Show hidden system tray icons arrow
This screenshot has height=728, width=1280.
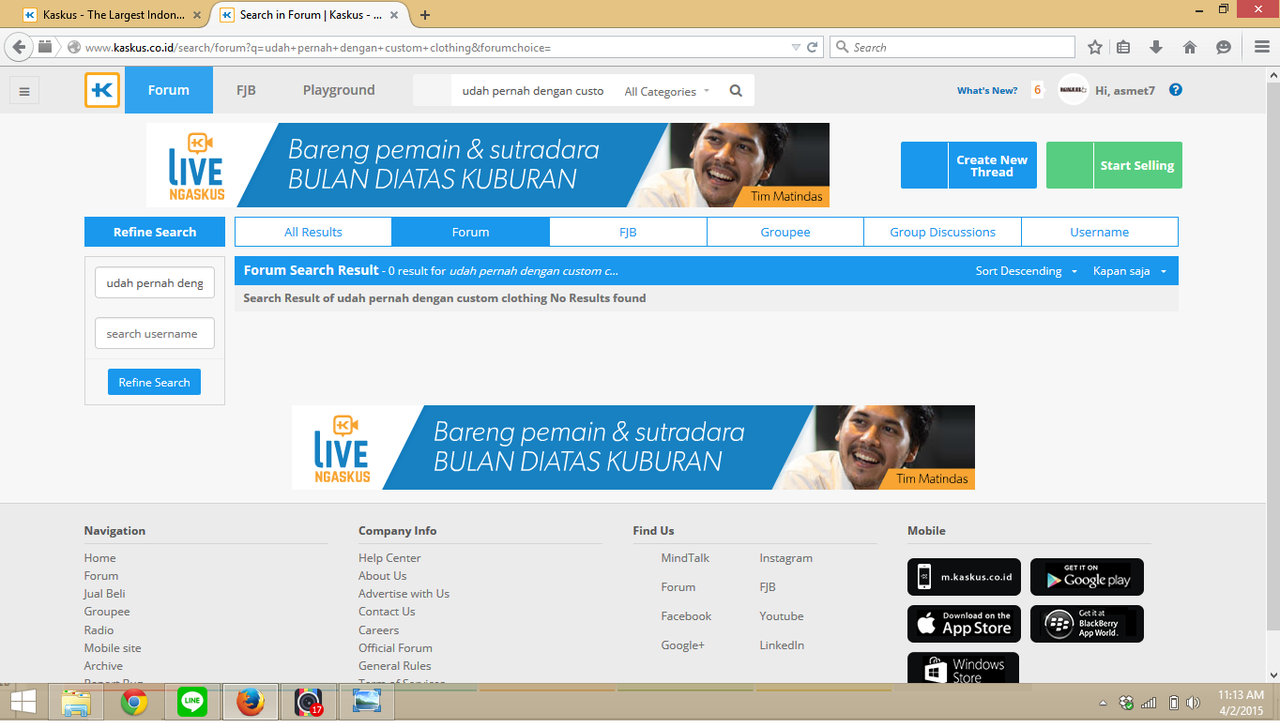(1103, 703)
